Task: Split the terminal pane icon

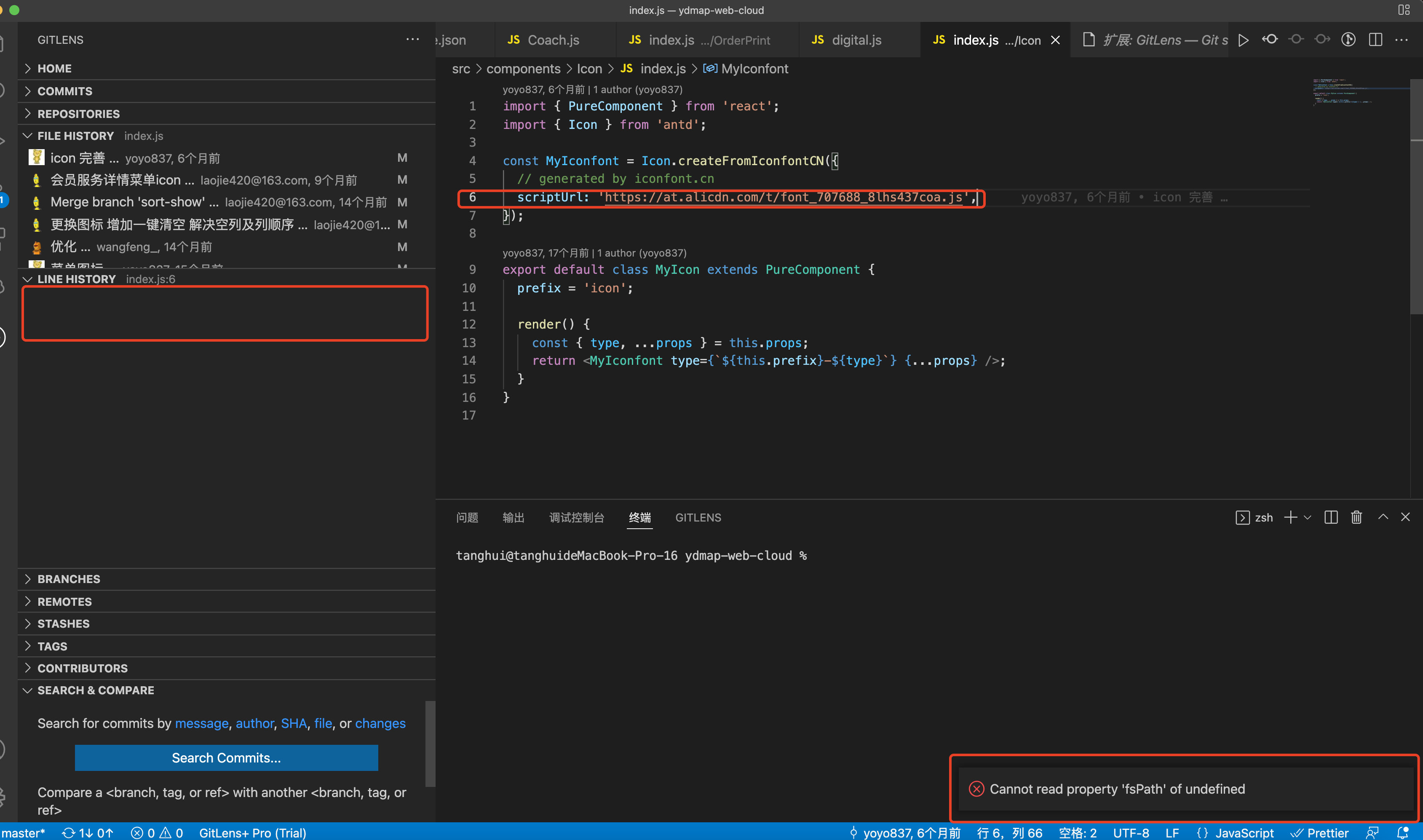Action: pyautogui.click(x=1331, y=517)
